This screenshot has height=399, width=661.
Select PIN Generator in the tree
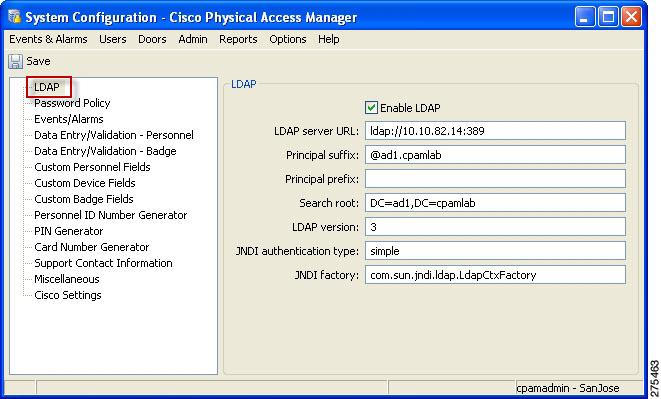[68, 231]
